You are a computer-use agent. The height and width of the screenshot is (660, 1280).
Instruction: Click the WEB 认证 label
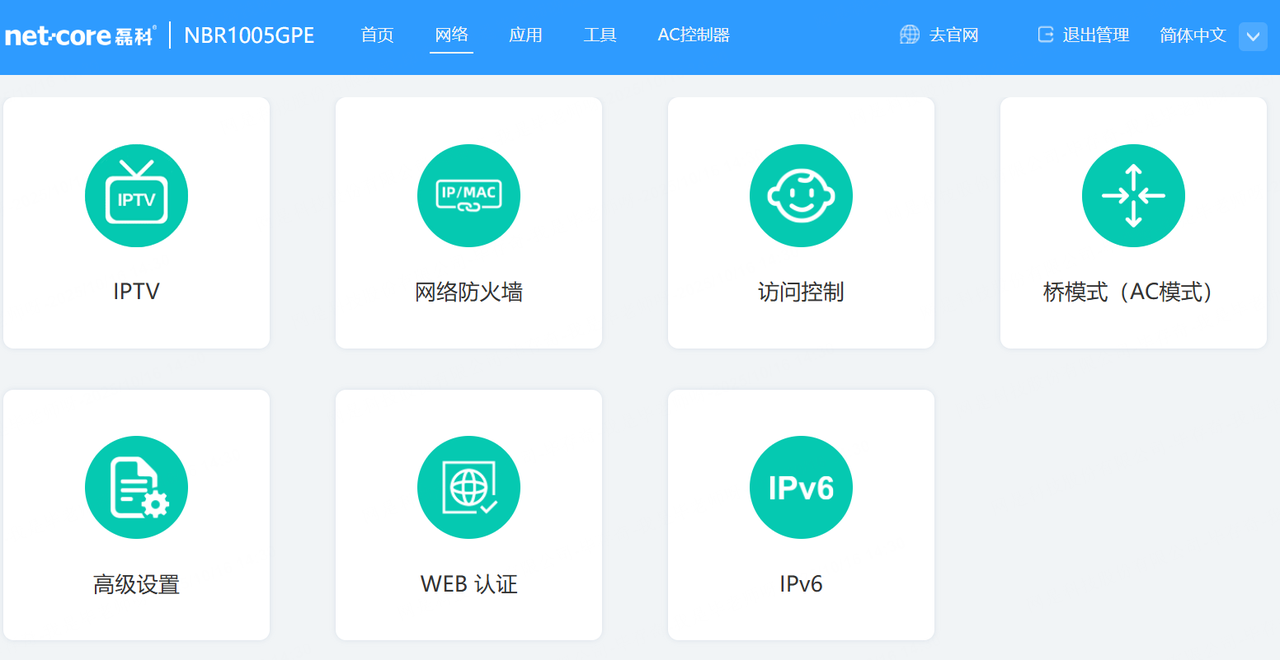(x=469, y=584)
